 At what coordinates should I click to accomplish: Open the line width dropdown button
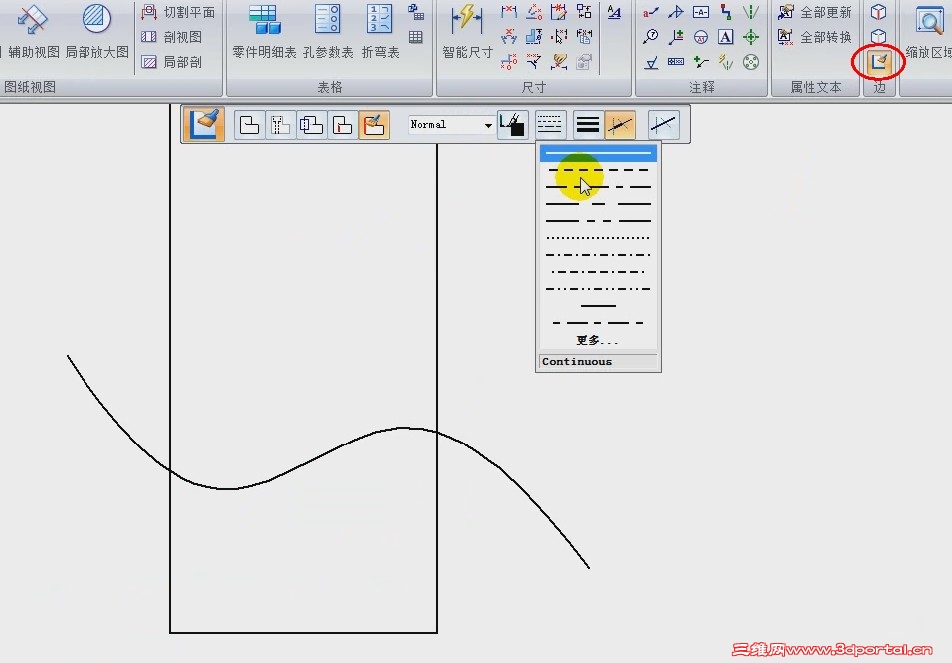pyautogui.click(x=588, y=125)
